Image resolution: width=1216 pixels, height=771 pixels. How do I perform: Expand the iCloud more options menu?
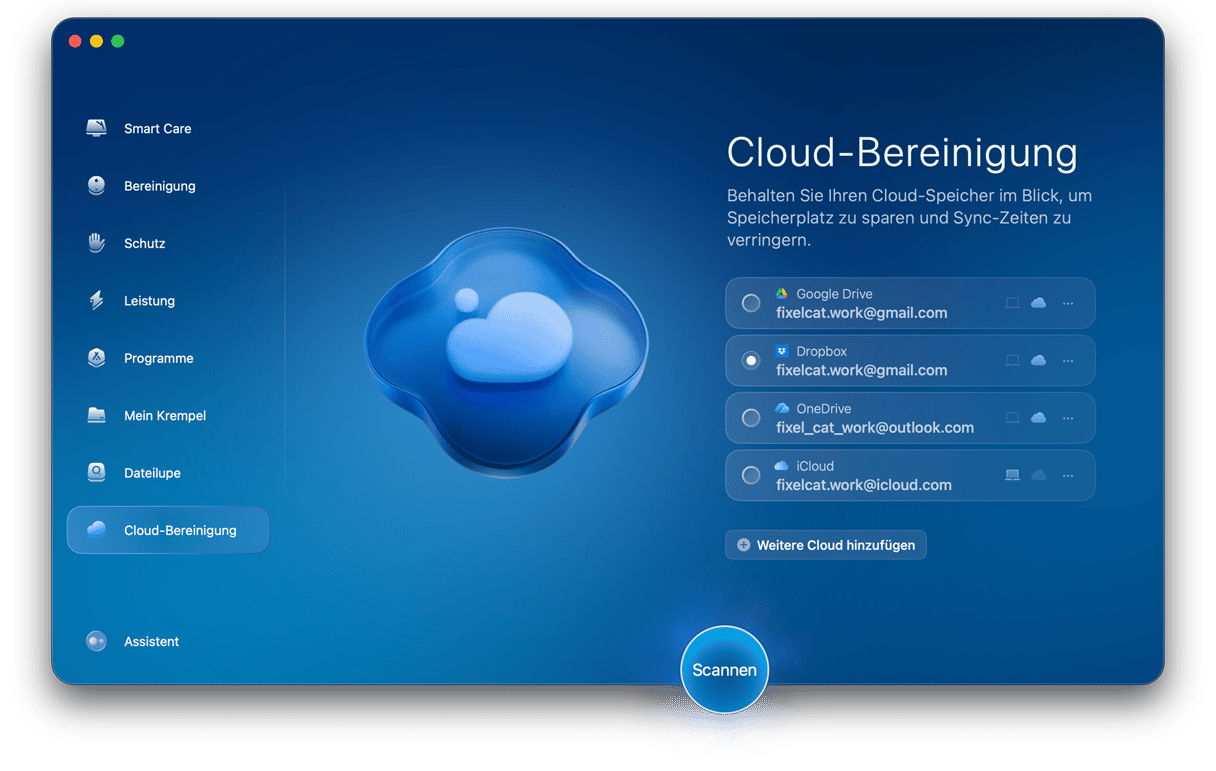click(x=1068, y=475)
